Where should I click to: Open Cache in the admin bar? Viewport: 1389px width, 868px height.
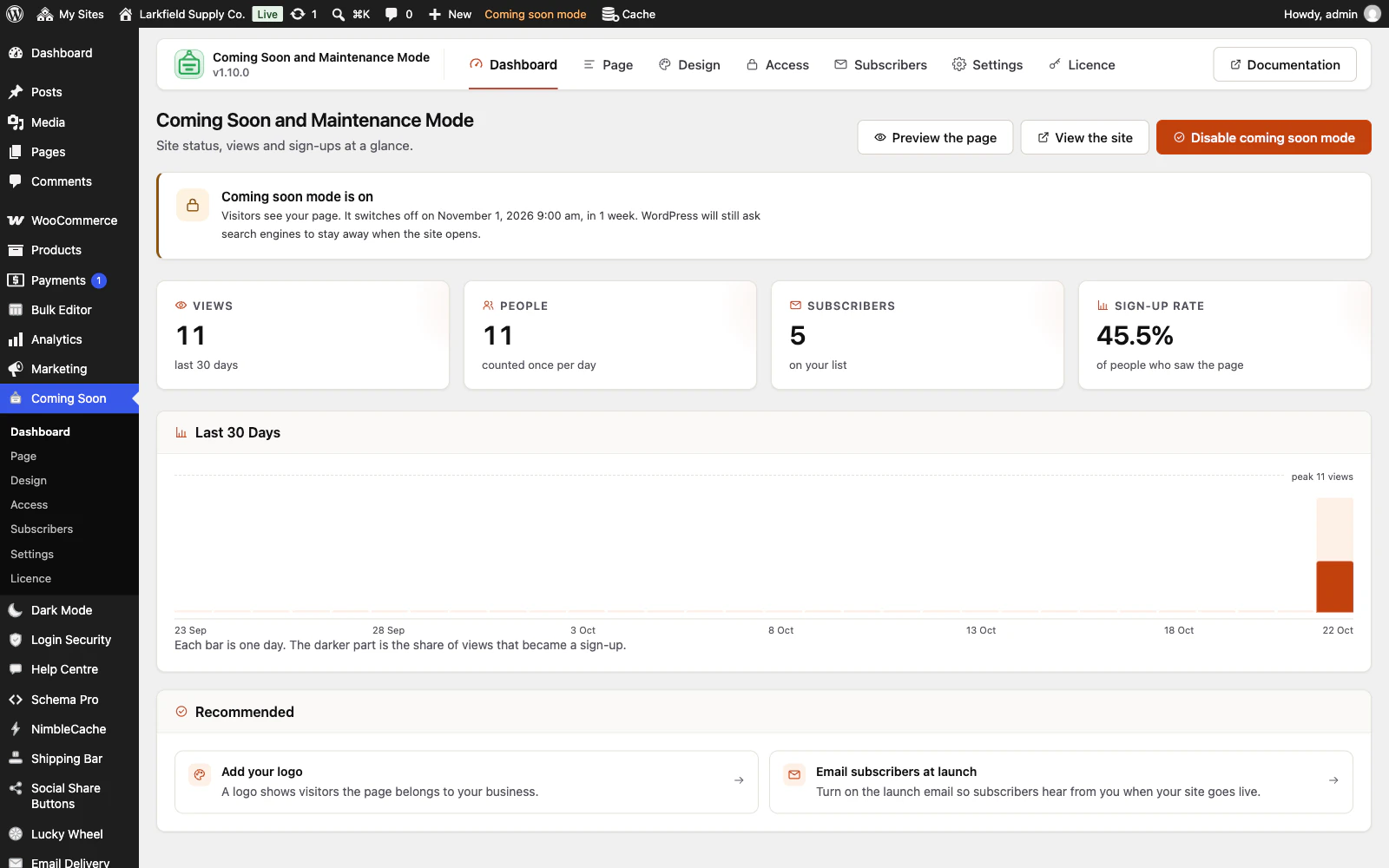point(629,14)
